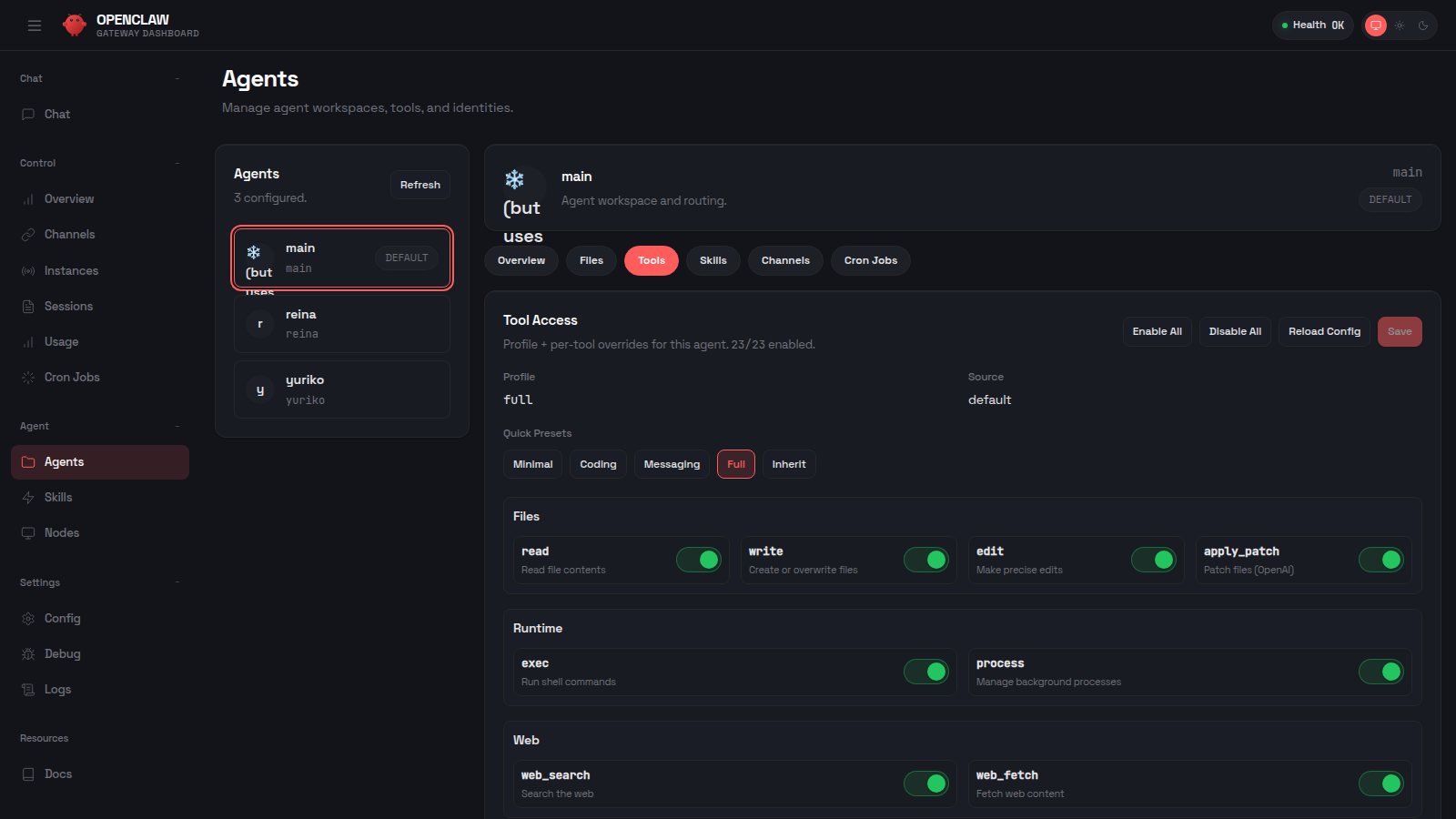Viewport: 1456px width, 819px height.
Task: Toggle web_fetch off
Action: pos(1381,783)
